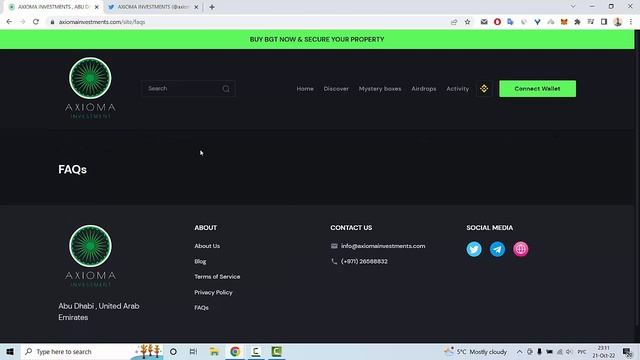Open Mystery boxes in navigation
This screenshot has height=360, width=640.
click(380, 89)
